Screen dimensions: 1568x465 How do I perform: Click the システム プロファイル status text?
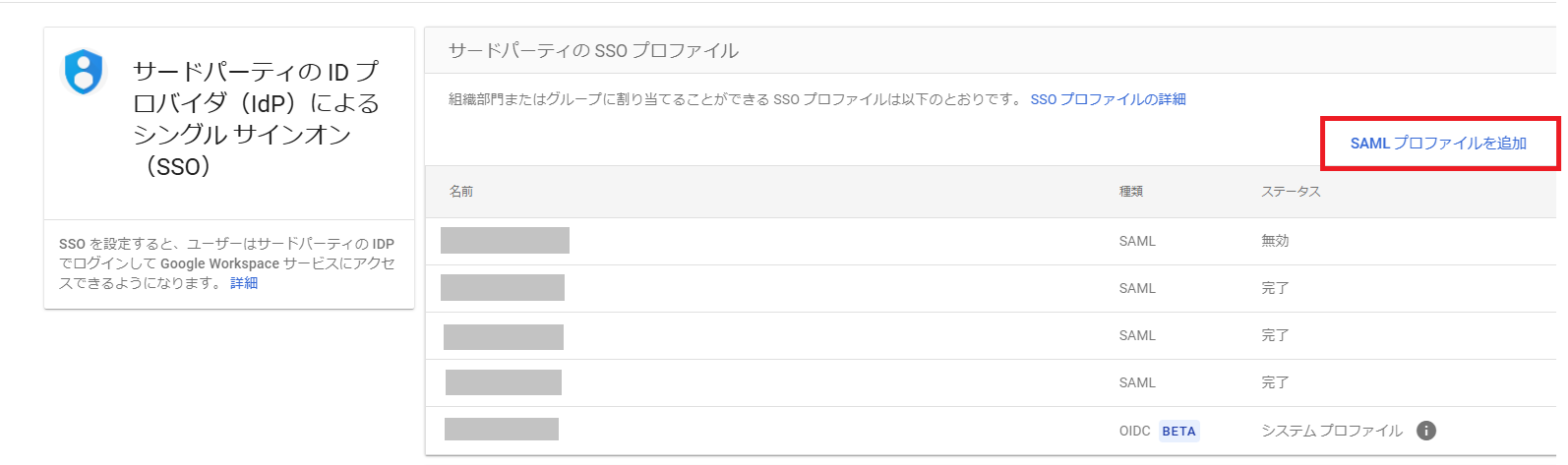[x=1332, y=431]
